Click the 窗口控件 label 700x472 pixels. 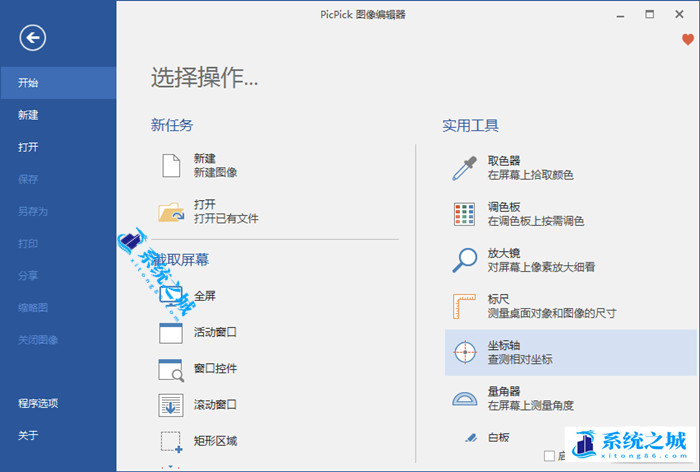click(215, 368)
